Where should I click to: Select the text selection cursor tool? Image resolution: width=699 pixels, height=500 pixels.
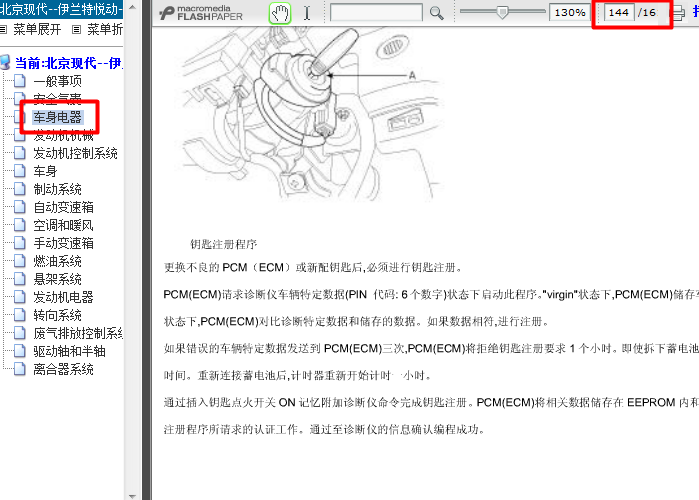[307, 13]
